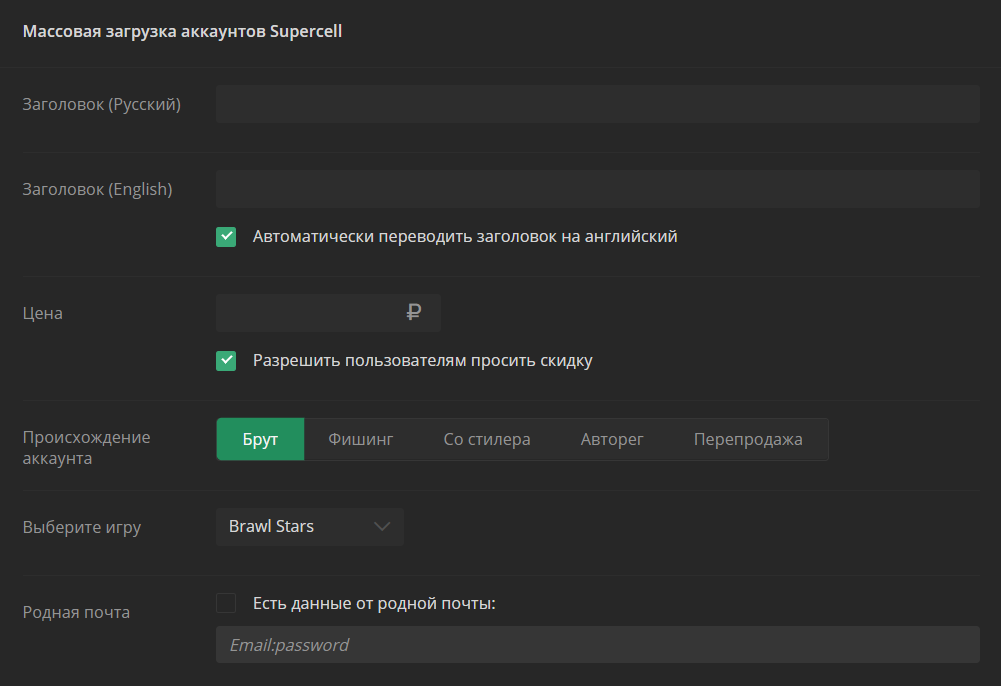Screen dimensions: 1001x686
Task: Click the price input field
Action: [310, 313]
